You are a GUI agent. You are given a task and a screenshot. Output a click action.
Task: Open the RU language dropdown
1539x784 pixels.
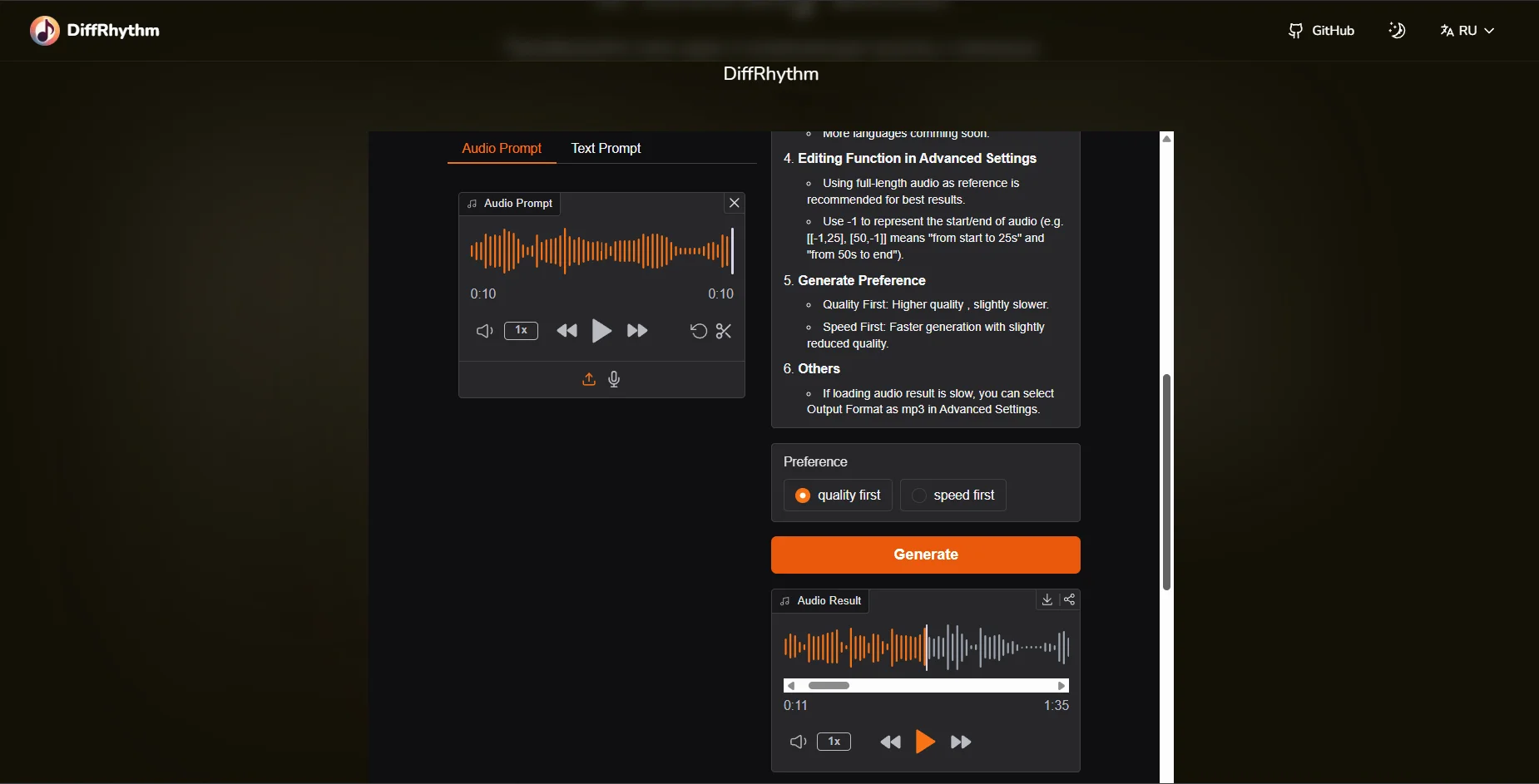click(1467, 30)
